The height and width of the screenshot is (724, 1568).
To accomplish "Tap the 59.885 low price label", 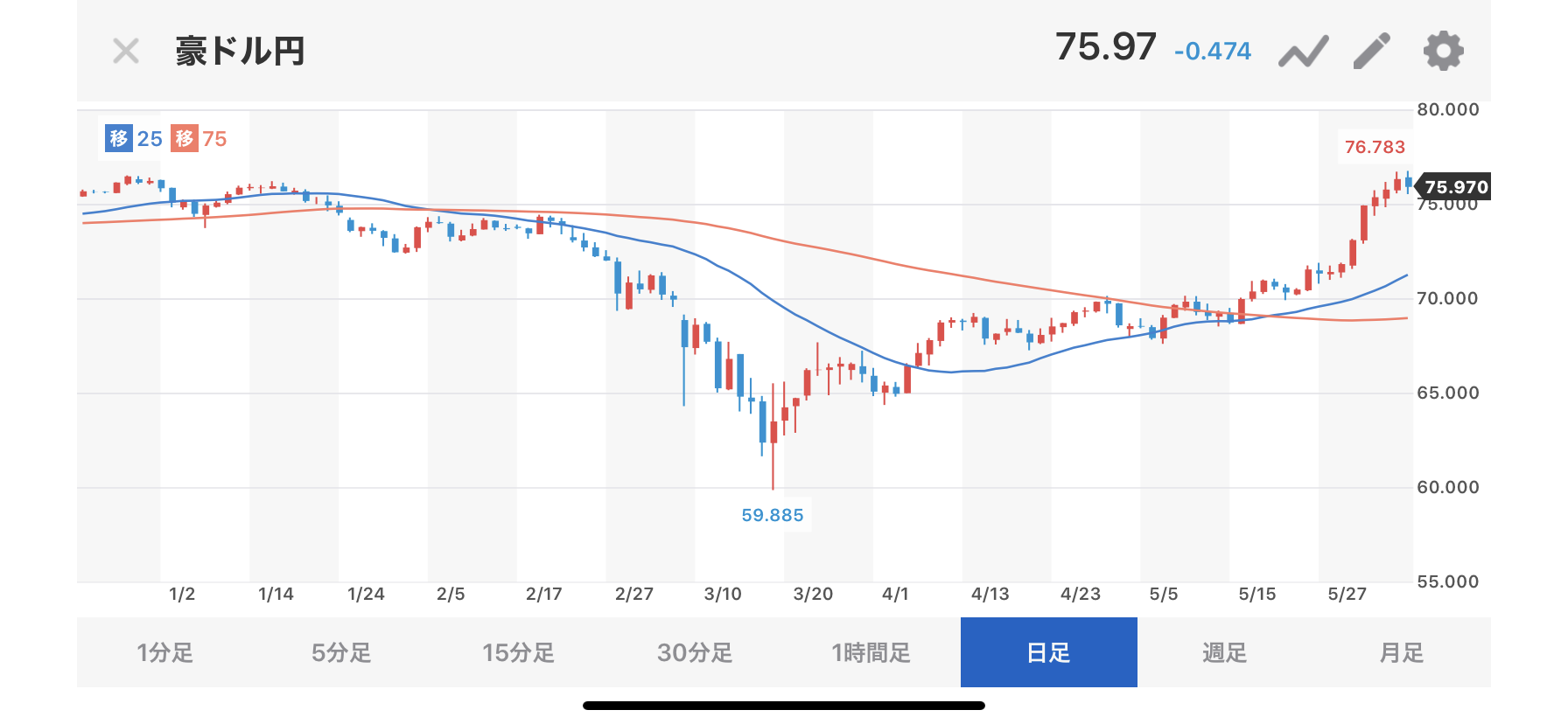I will click(x=773, y=515).
